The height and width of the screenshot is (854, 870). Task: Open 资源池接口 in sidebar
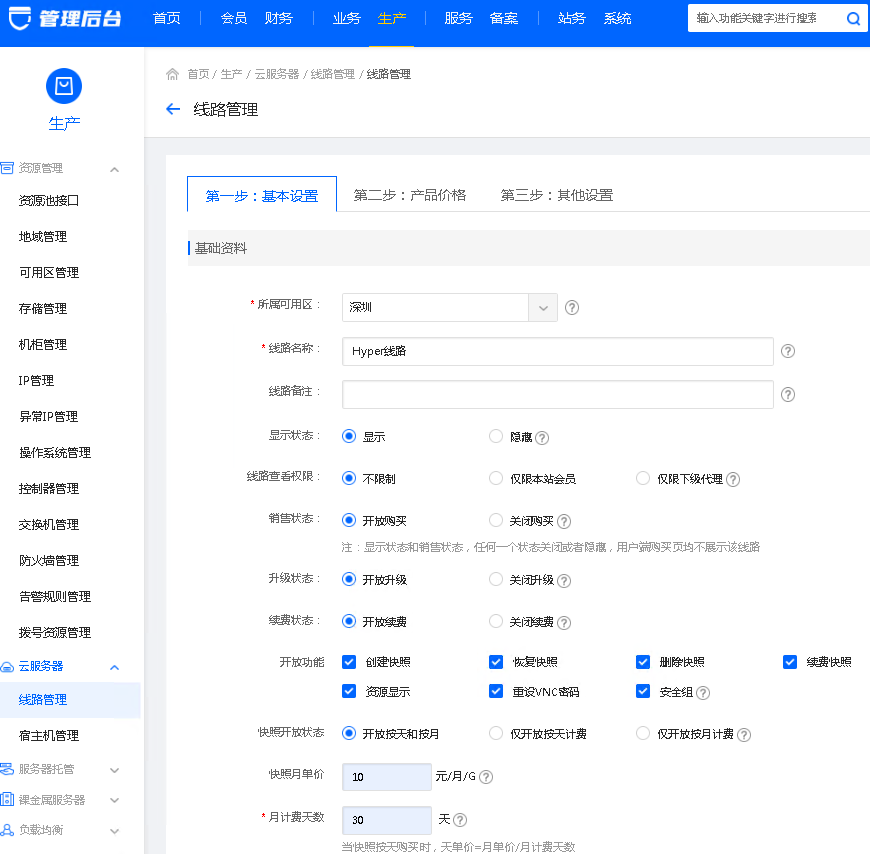(49, 200)
